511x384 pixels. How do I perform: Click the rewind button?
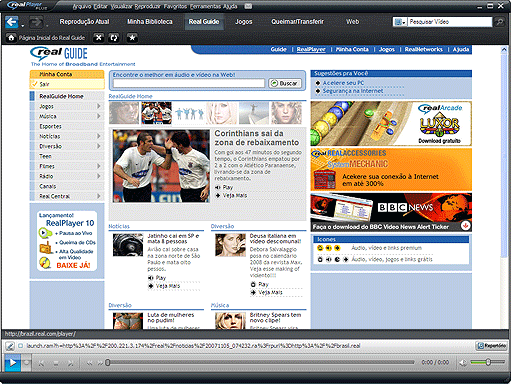(89, 363)
